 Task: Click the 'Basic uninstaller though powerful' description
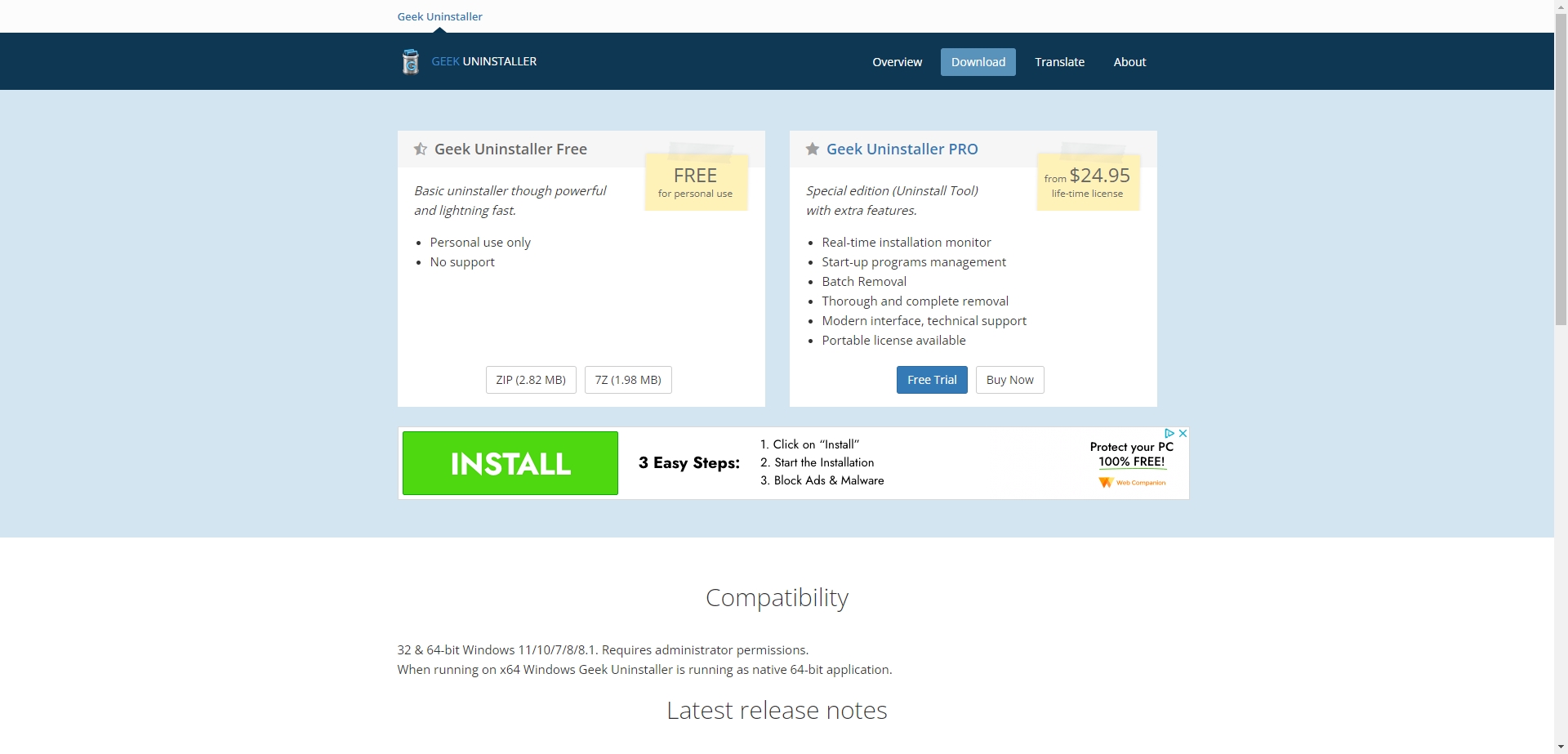click(x=510, y=191)
